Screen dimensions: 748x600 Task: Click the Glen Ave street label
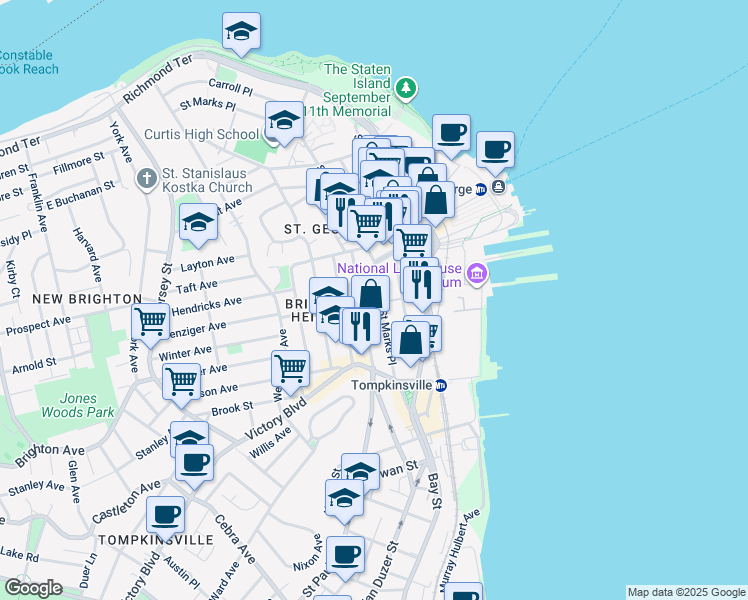click(x=73, y=481)
